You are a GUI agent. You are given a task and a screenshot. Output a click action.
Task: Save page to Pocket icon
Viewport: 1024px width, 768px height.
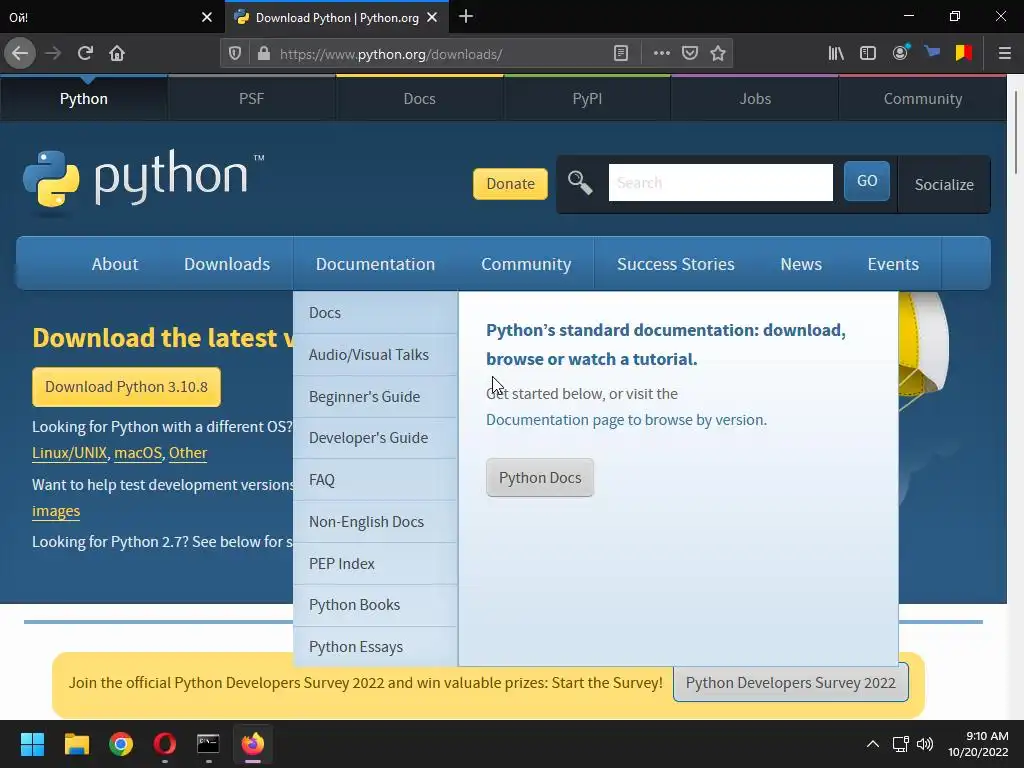pos(690,54)
